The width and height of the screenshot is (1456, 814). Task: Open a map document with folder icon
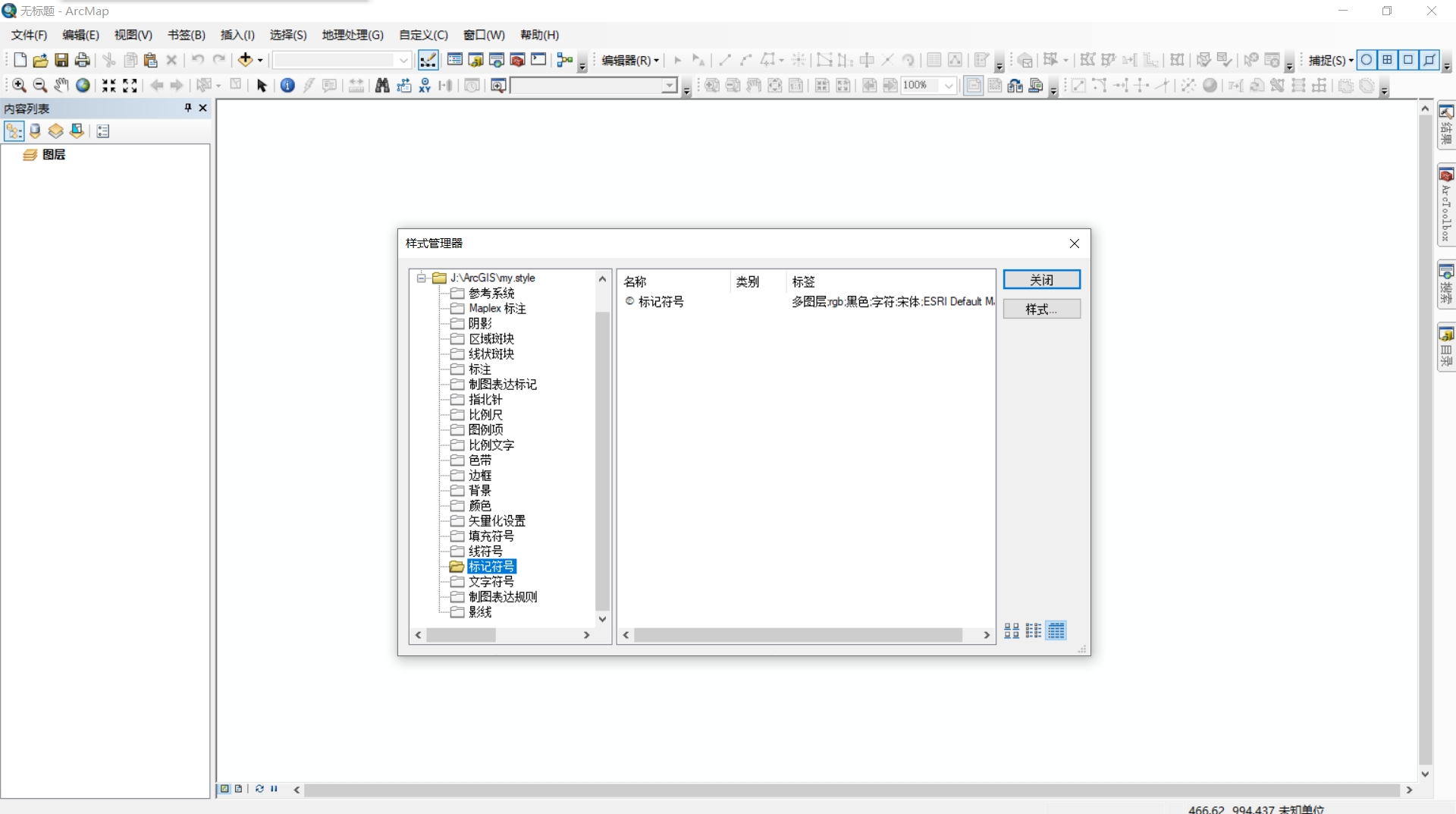40,60
